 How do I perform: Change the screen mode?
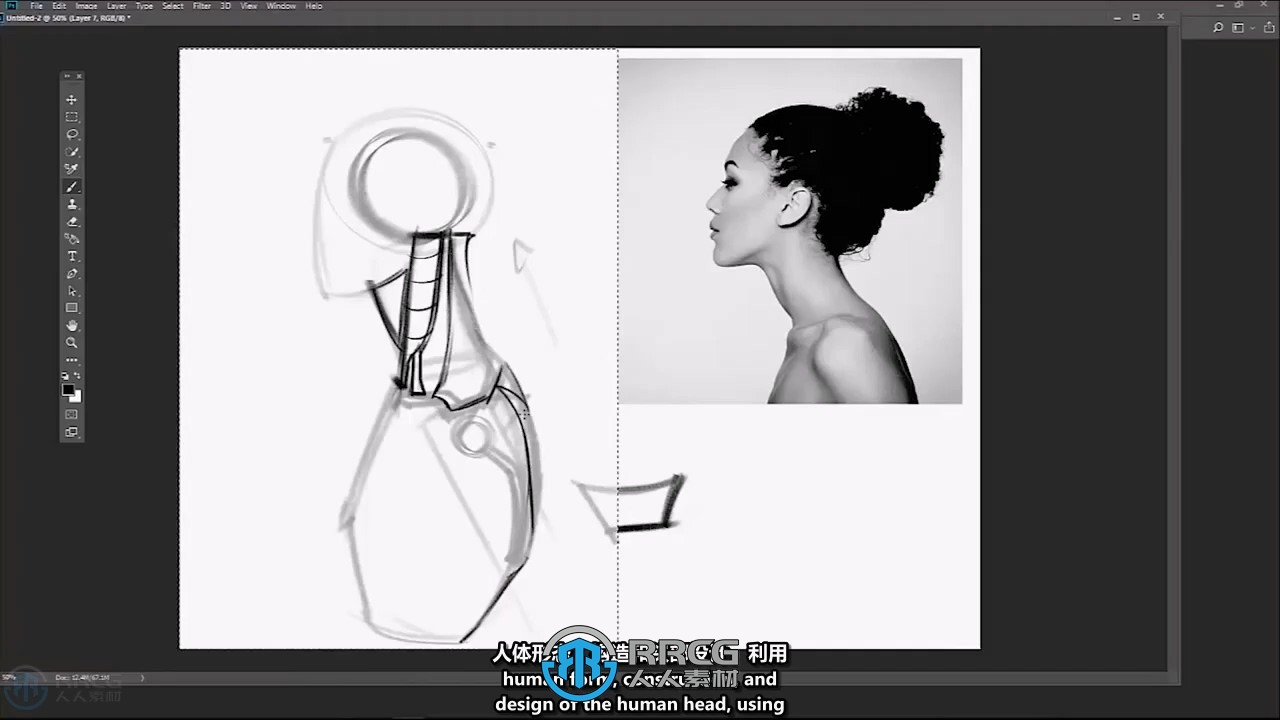coord(72,432)
